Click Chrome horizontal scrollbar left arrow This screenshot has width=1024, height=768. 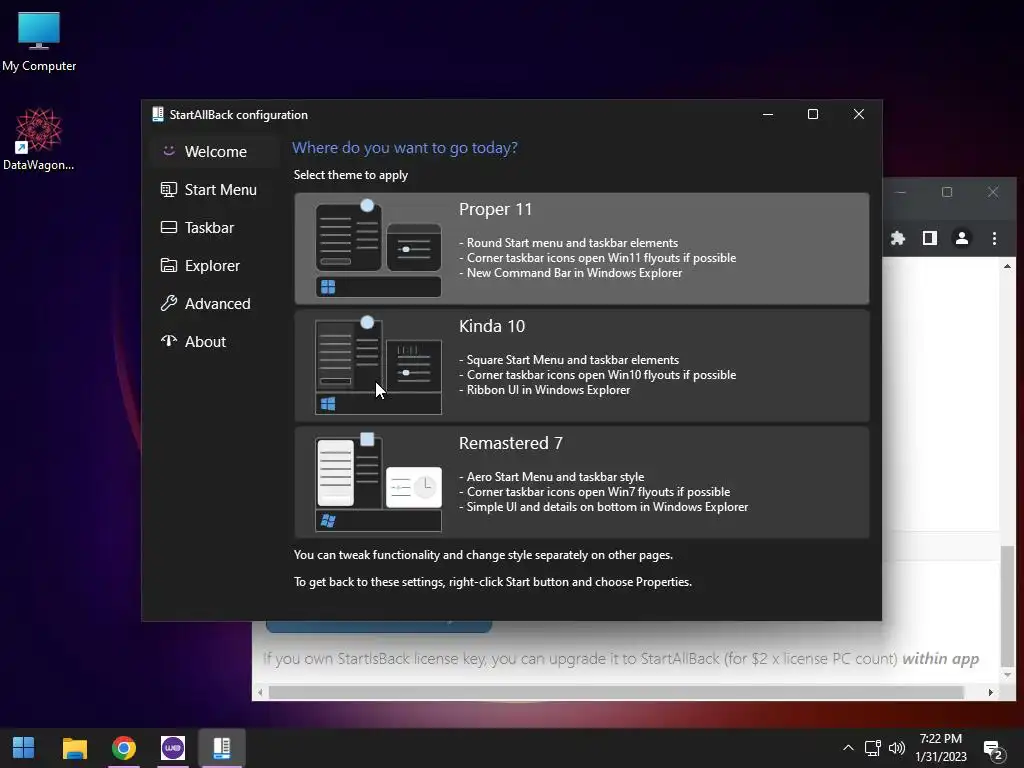261,692
